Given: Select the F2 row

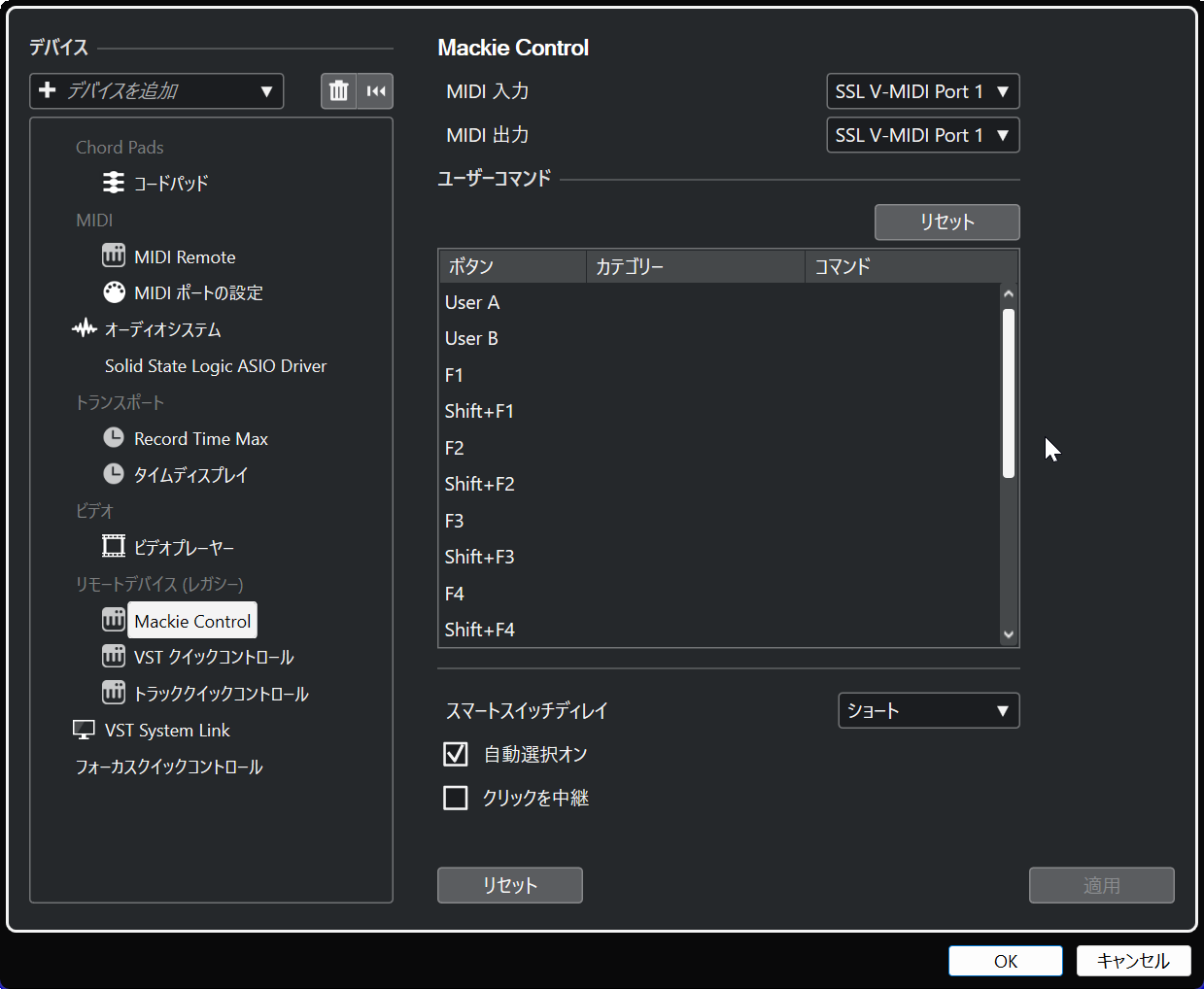Looking at the screenshot, I should click(719, 448).
